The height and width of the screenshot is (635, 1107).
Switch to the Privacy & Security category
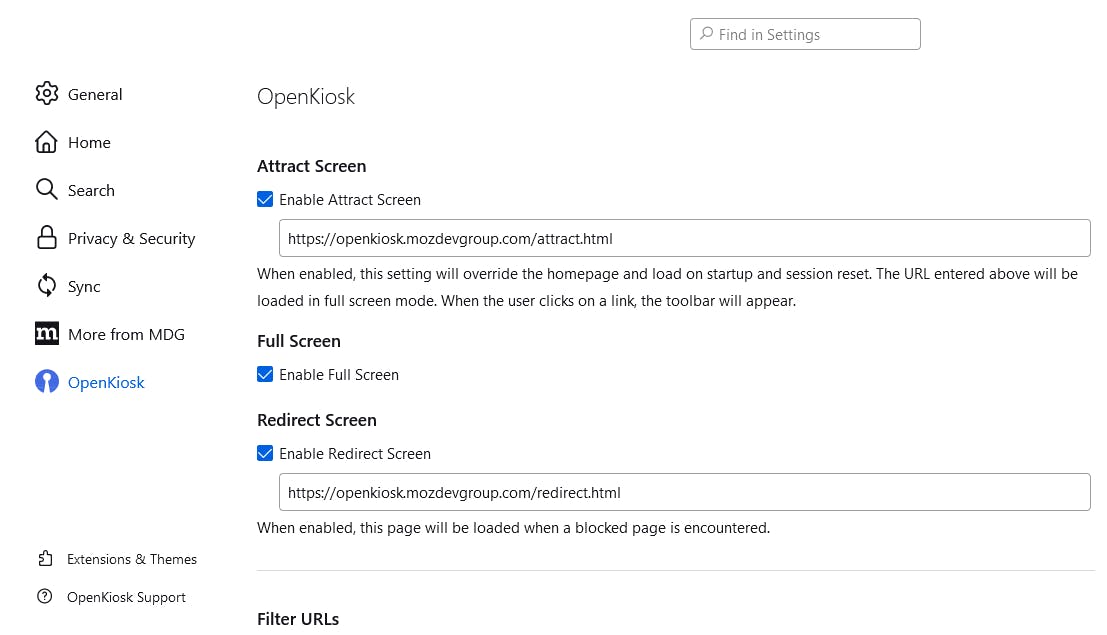pyautogui.click(x=131, y=238)
